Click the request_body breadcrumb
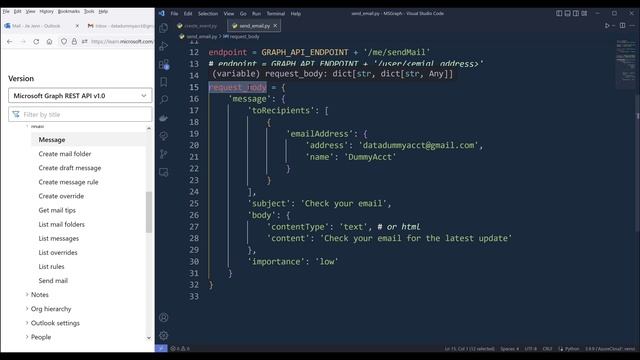Image resolution: width=640 pixels, height=360 pixels. pyautogui.click(x=244, y=36)
